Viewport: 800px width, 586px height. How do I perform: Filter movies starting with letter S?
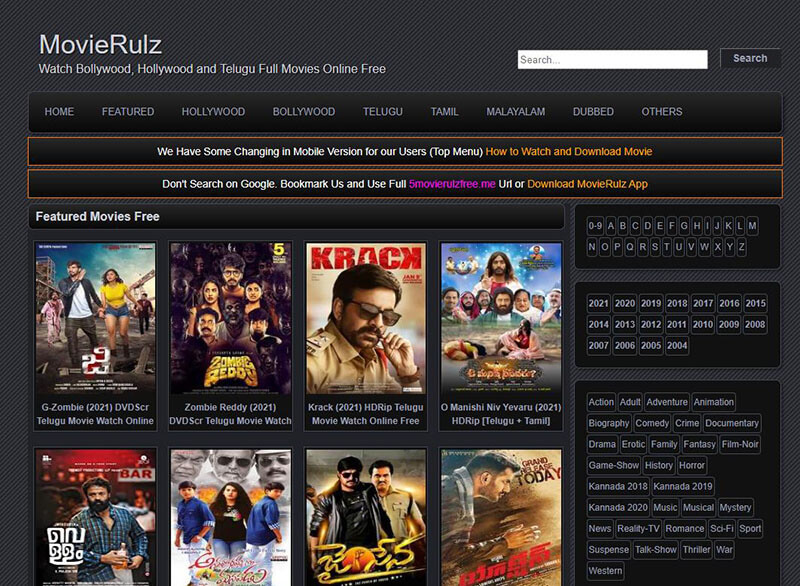point(655,247)
